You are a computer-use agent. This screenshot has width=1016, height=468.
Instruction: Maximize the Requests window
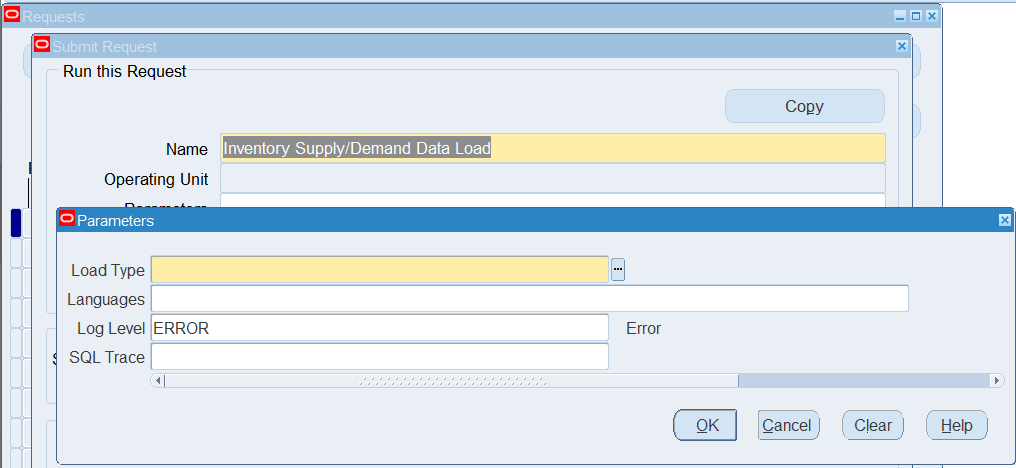tap(916, 16)
